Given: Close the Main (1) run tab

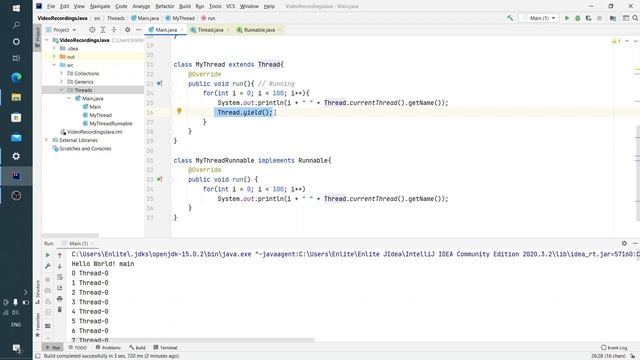Looking at the screenshot, I should coord(93,243).
